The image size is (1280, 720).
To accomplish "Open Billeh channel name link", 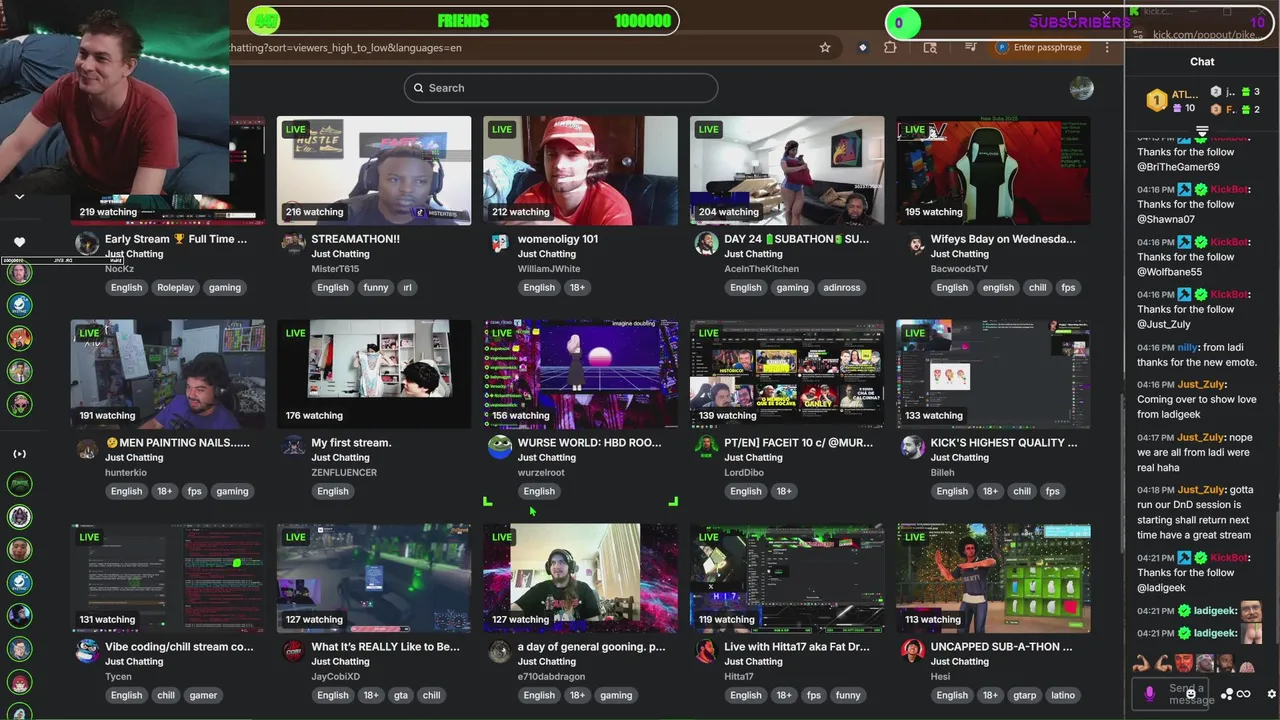I will click(x=942, y=472).
